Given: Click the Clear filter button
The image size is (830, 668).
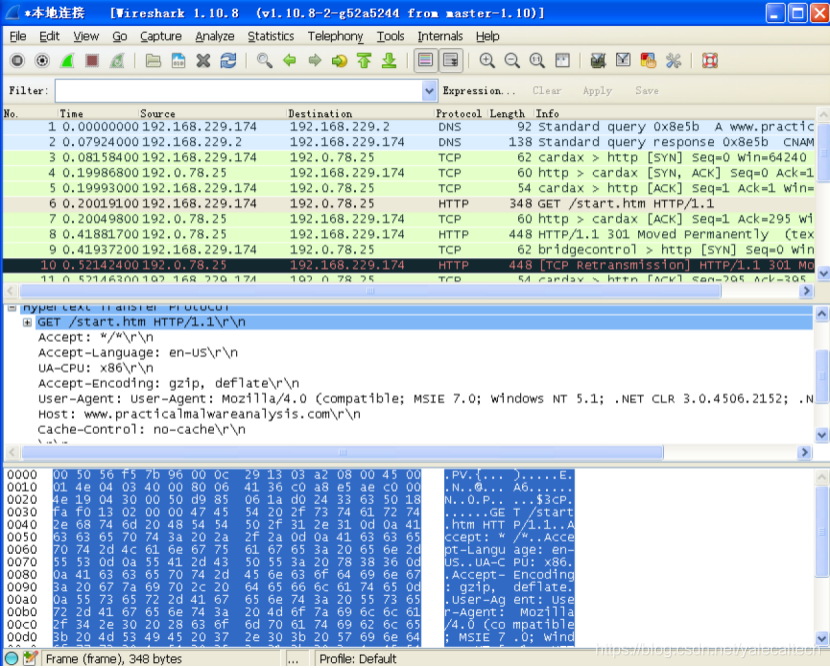Looking at the screenshot, I should (547, 91).
